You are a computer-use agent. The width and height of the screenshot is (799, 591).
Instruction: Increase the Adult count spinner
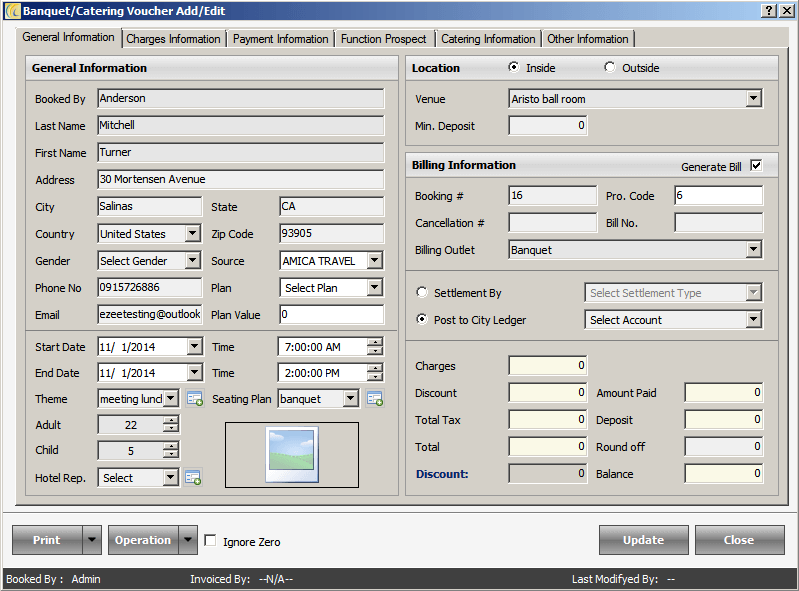click(x=171, y=421)
